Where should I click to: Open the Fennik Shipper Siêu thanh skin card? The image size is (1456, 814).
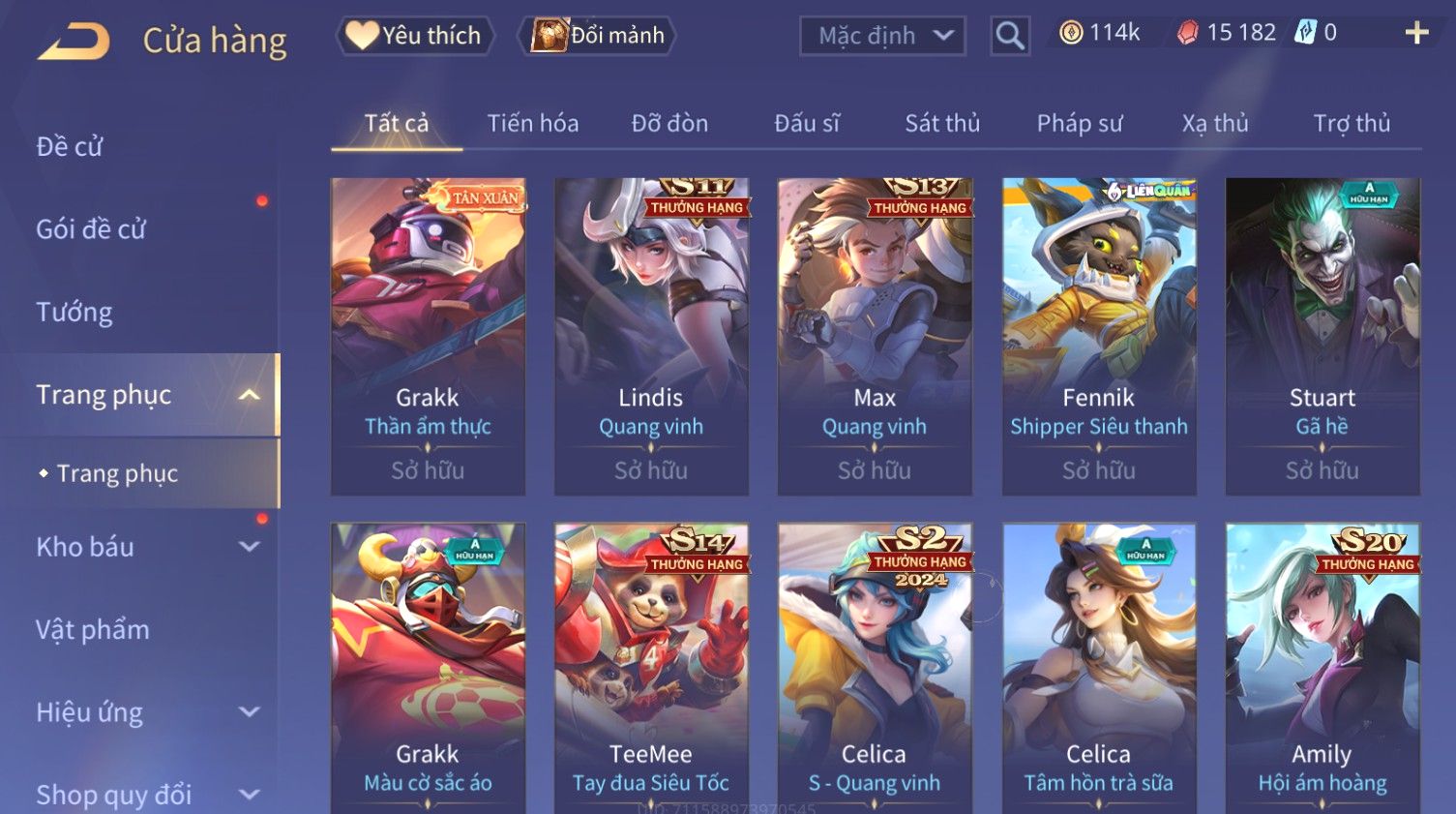point(1099,337)
